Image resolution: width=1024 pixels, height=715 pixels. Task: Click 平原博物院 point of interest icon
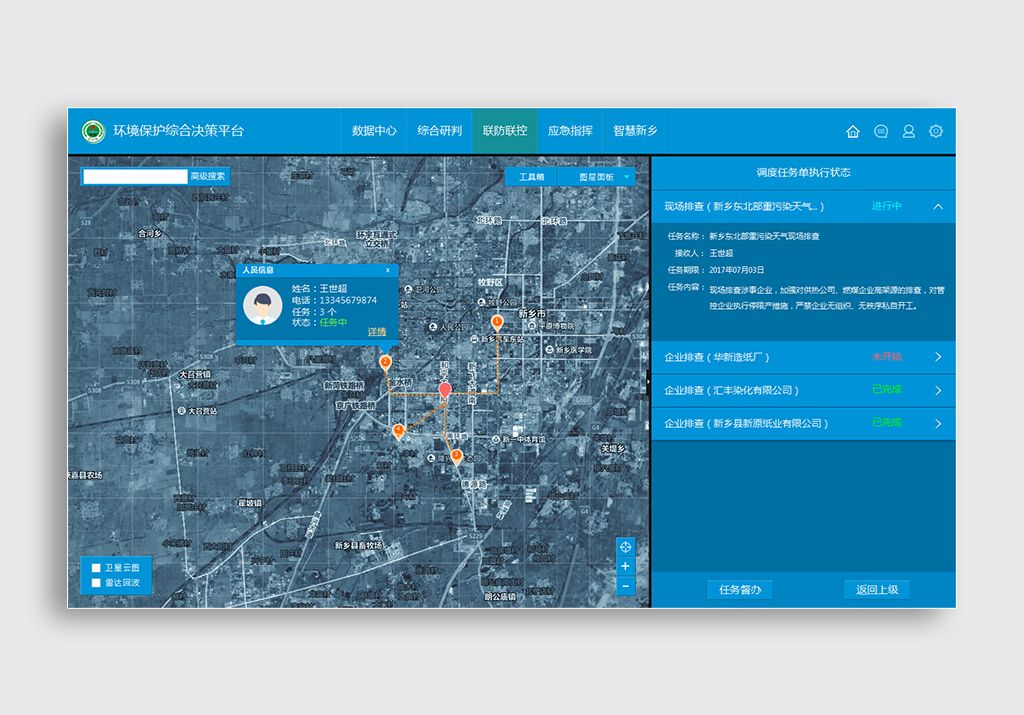coord(532,325)
